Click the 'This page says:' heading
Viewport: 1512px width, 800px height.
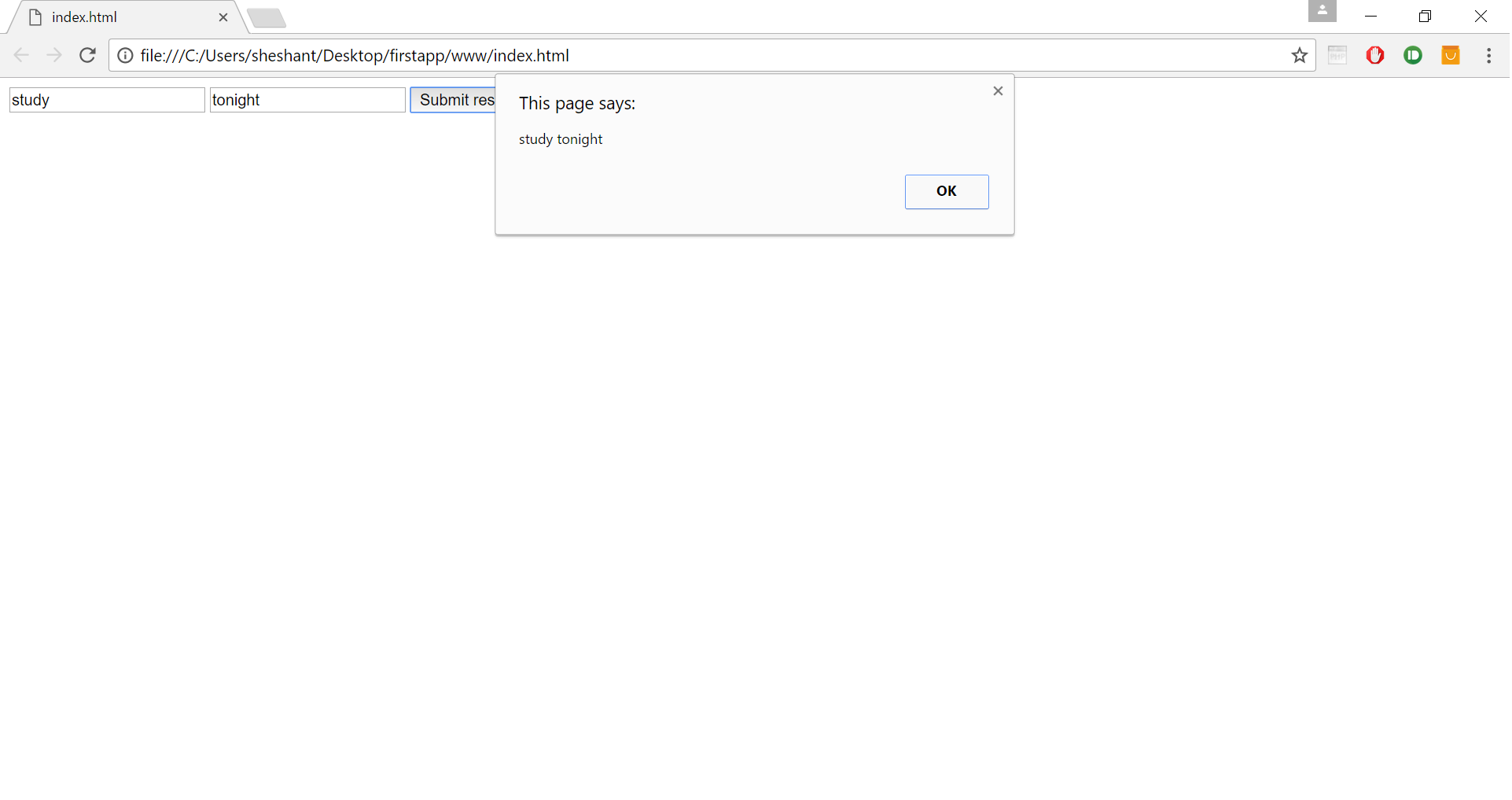[x=577, y=104]
